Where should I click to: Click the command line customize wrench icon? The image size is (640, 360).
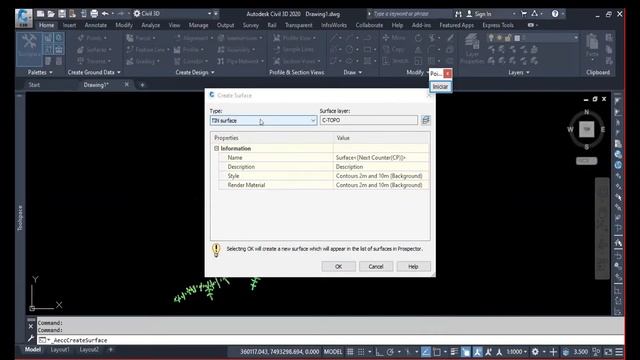click(31, 338)
